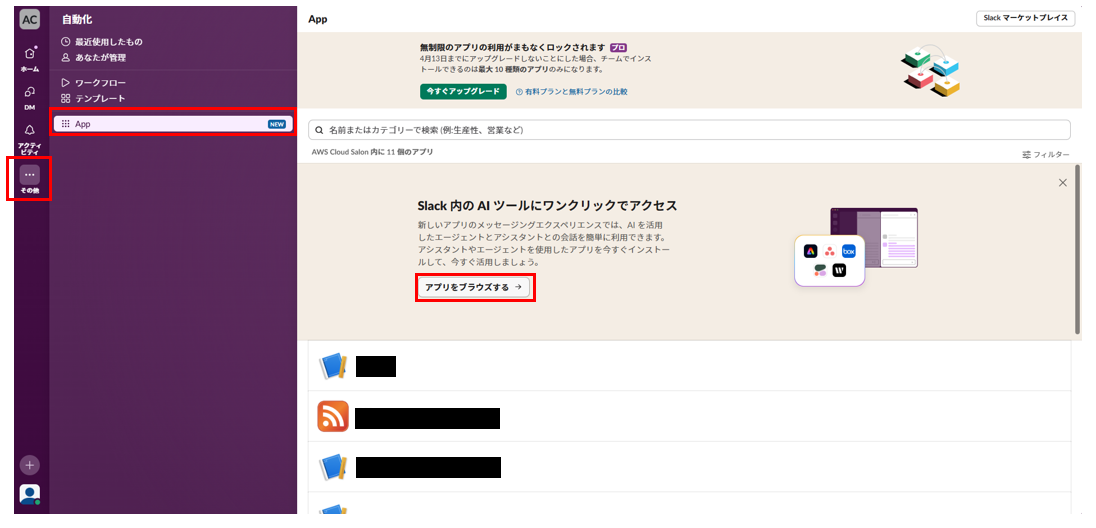
Task: Open the user profile avatar
Action: [x=29, y=494]
